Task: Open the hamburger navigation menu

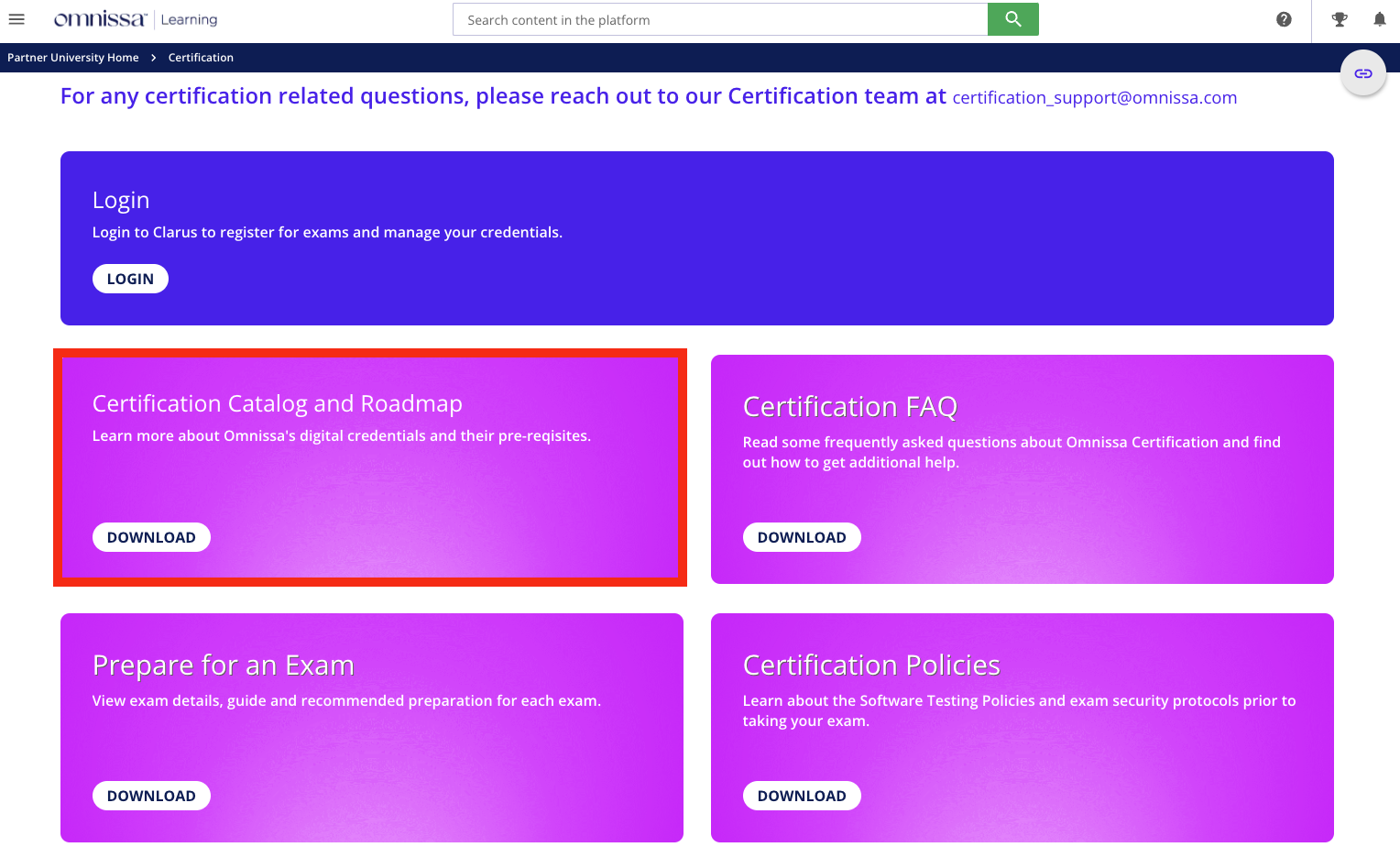Action: pyautogui.click(x=16, y=19)
